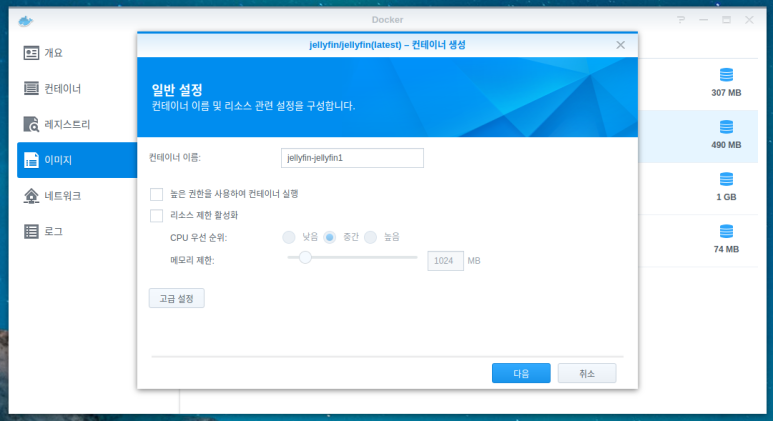The height and width of the screenshot is (421, 773).
Task: Click the 일반 설정 heading
Action: [177, 90]
